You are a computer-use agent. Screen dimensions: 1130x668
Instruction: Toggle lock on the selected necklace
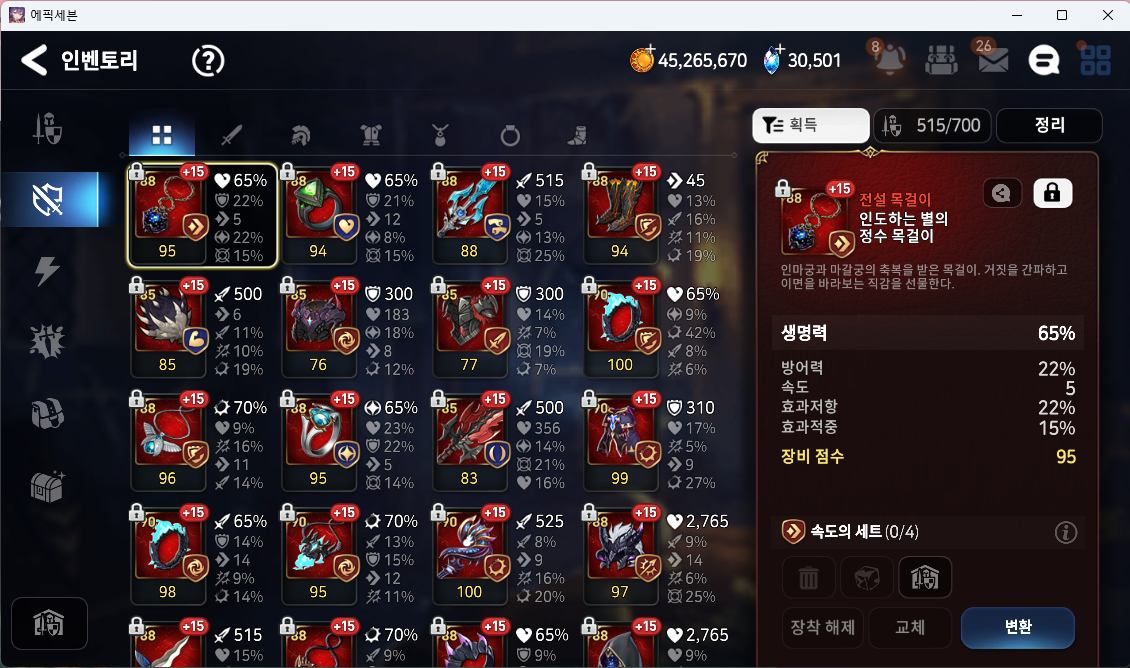1052,193
